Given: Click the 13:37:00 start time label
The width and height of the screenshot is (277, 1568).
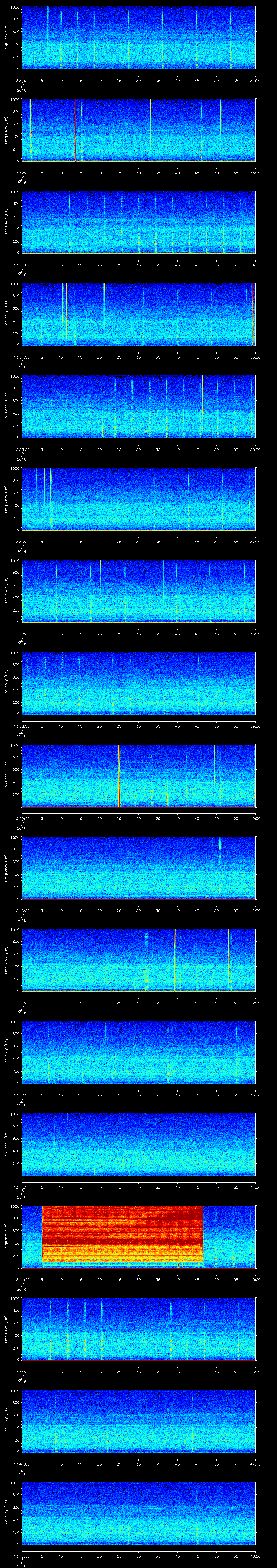Looking at the screenshot, I should pyautogui.click(x=21, y=634).
